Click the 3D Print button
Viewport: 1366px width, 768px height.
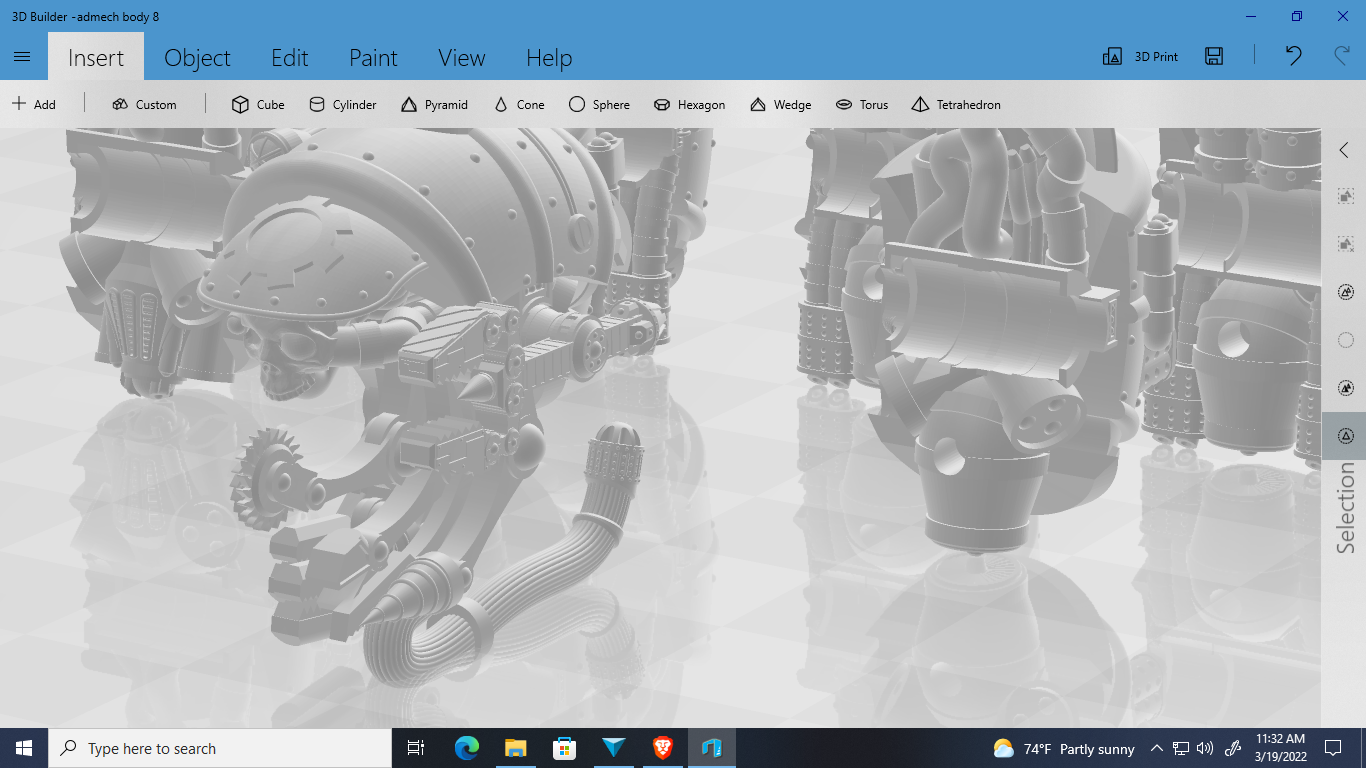[1140, 57]
